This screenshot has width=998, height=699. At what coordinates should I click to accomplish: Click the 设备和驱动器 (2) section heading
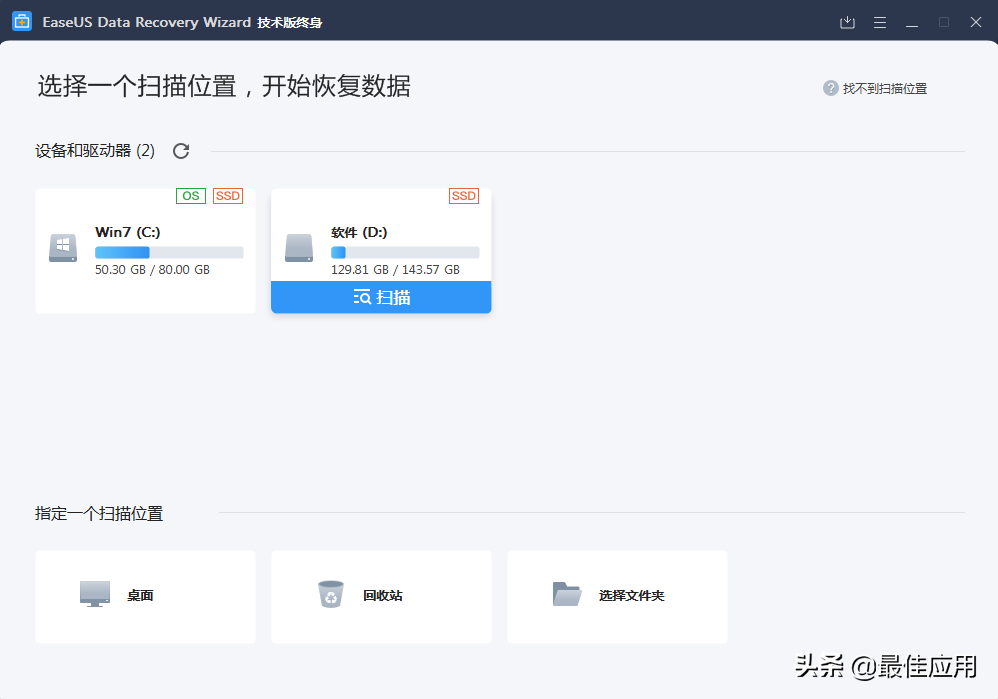pyautogui.click(x=95, y=151)
